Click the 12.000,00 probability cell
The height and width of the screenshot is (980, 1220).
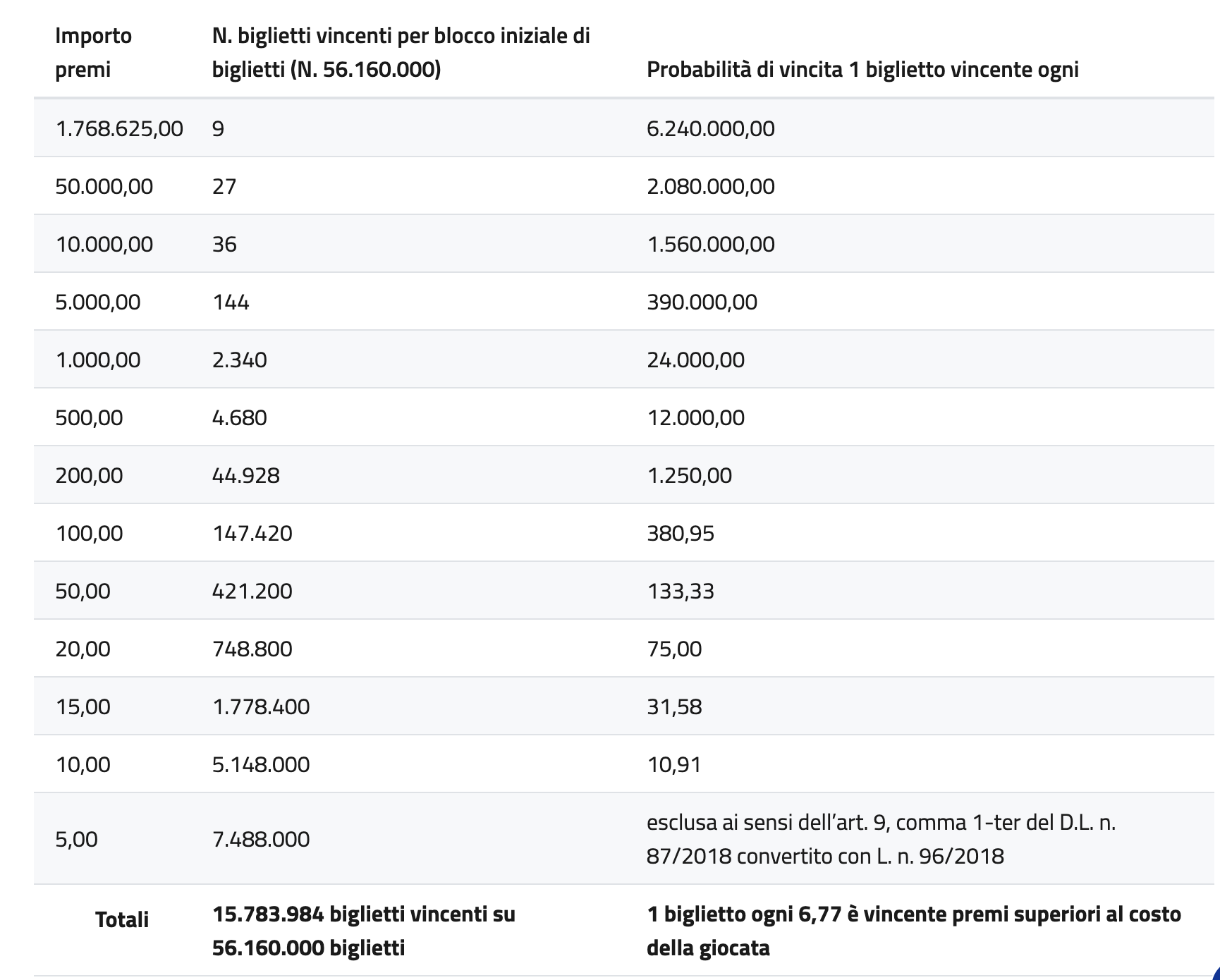(x=695, y=417)
